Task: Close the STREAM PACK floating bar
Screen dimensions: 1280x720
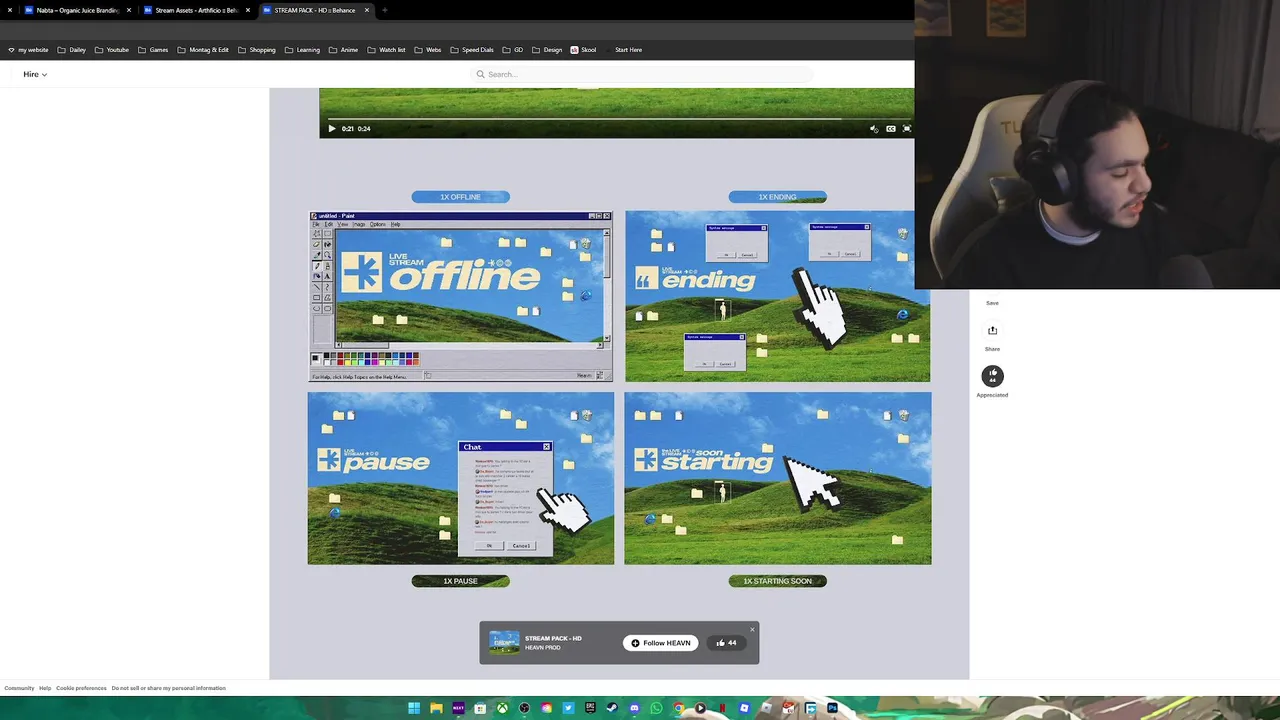Action: point(752,629)
